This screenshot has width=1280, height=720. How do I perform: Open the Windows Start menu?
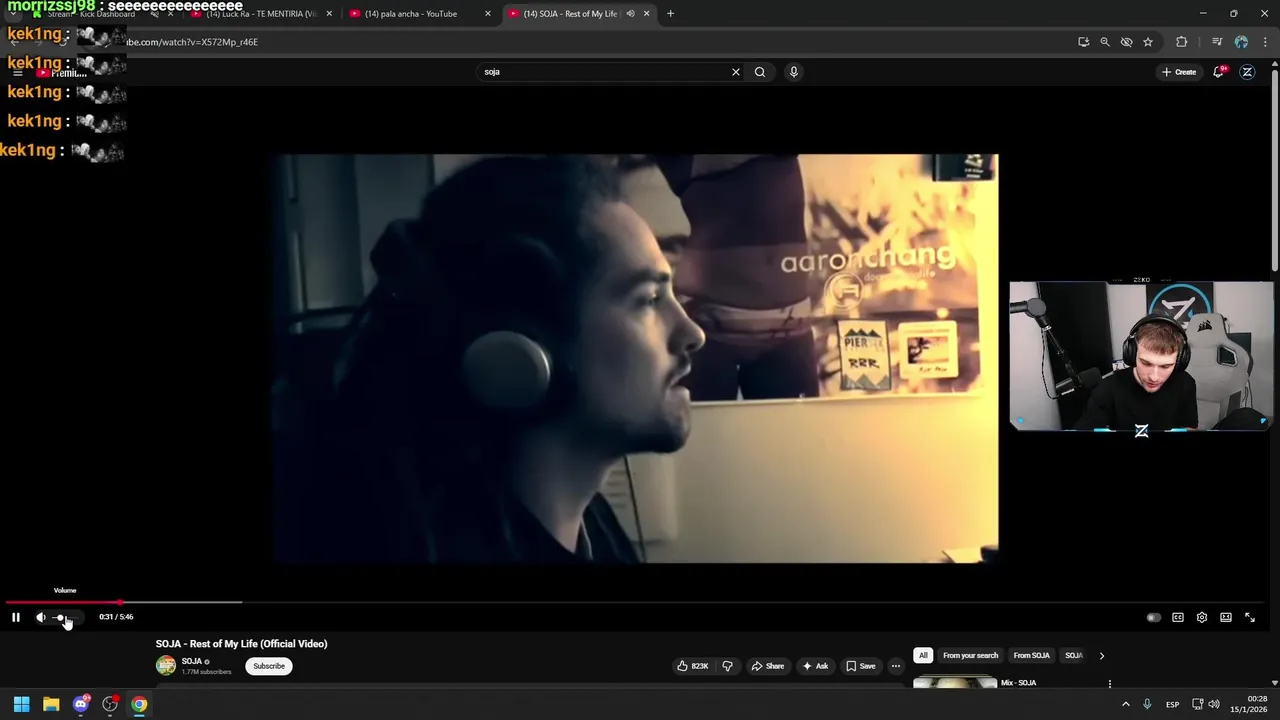pyautogui.click(x=21, y=705)
